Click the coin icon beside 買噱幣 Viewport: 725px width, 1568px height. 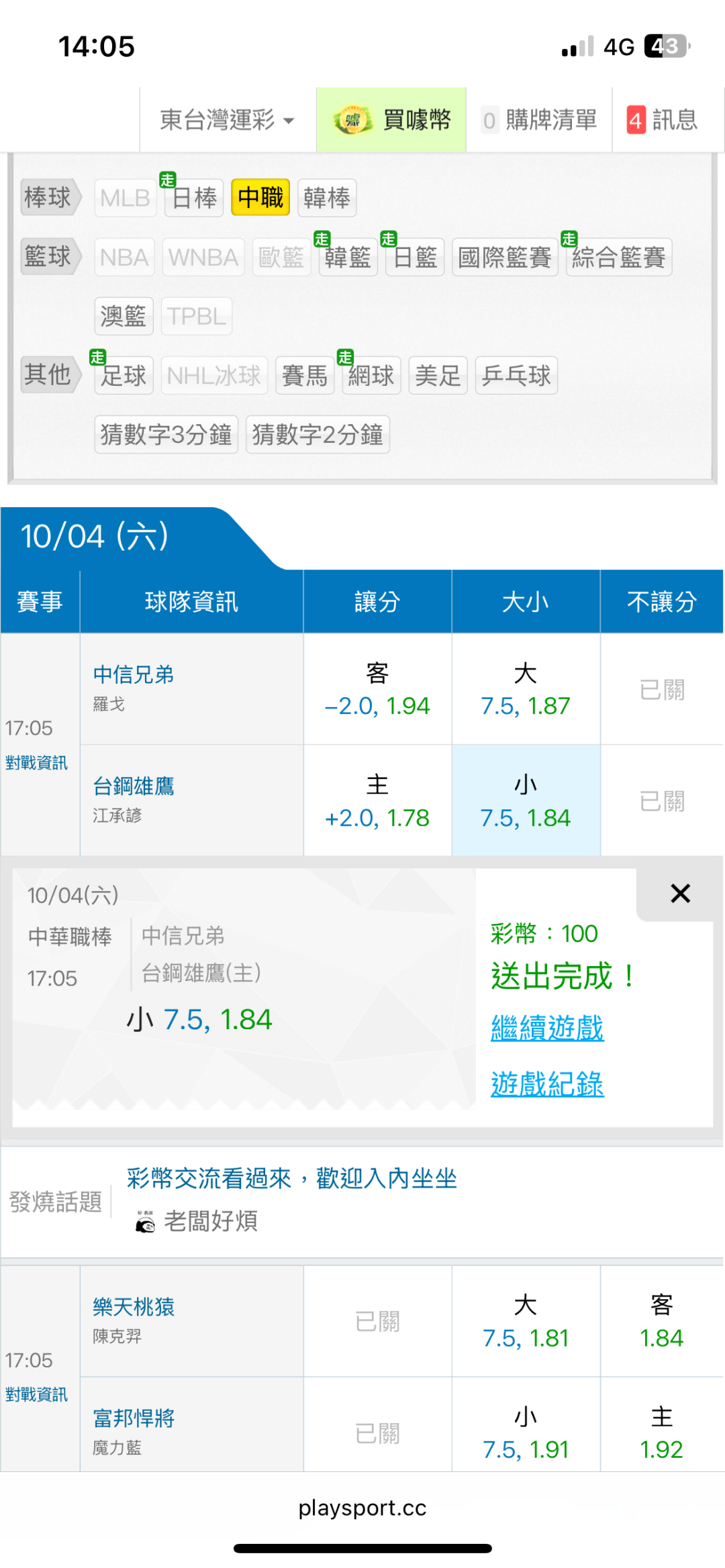[x=352, y=121]
